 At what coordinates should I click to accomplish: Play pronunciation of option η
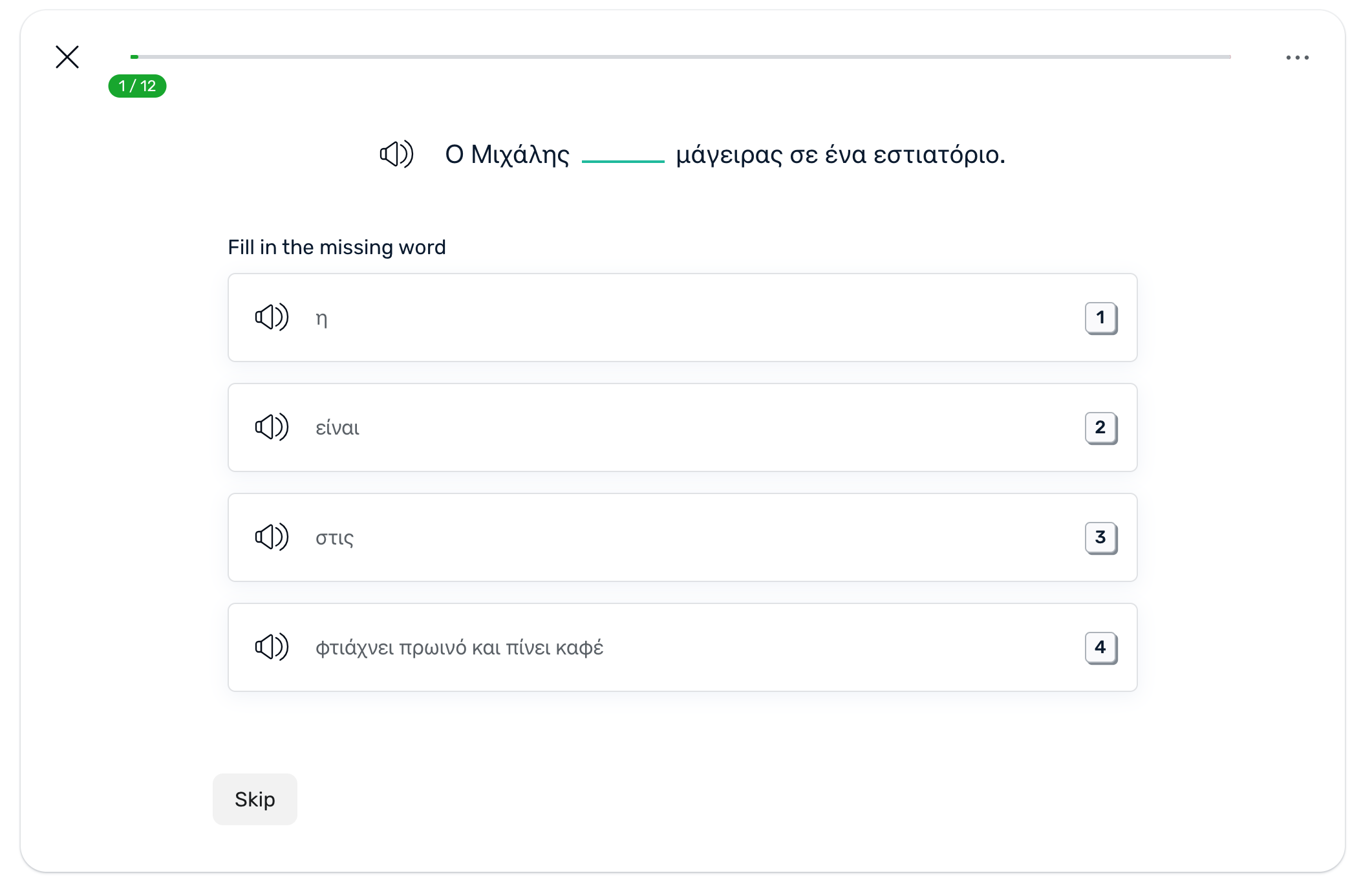(272, 318)
